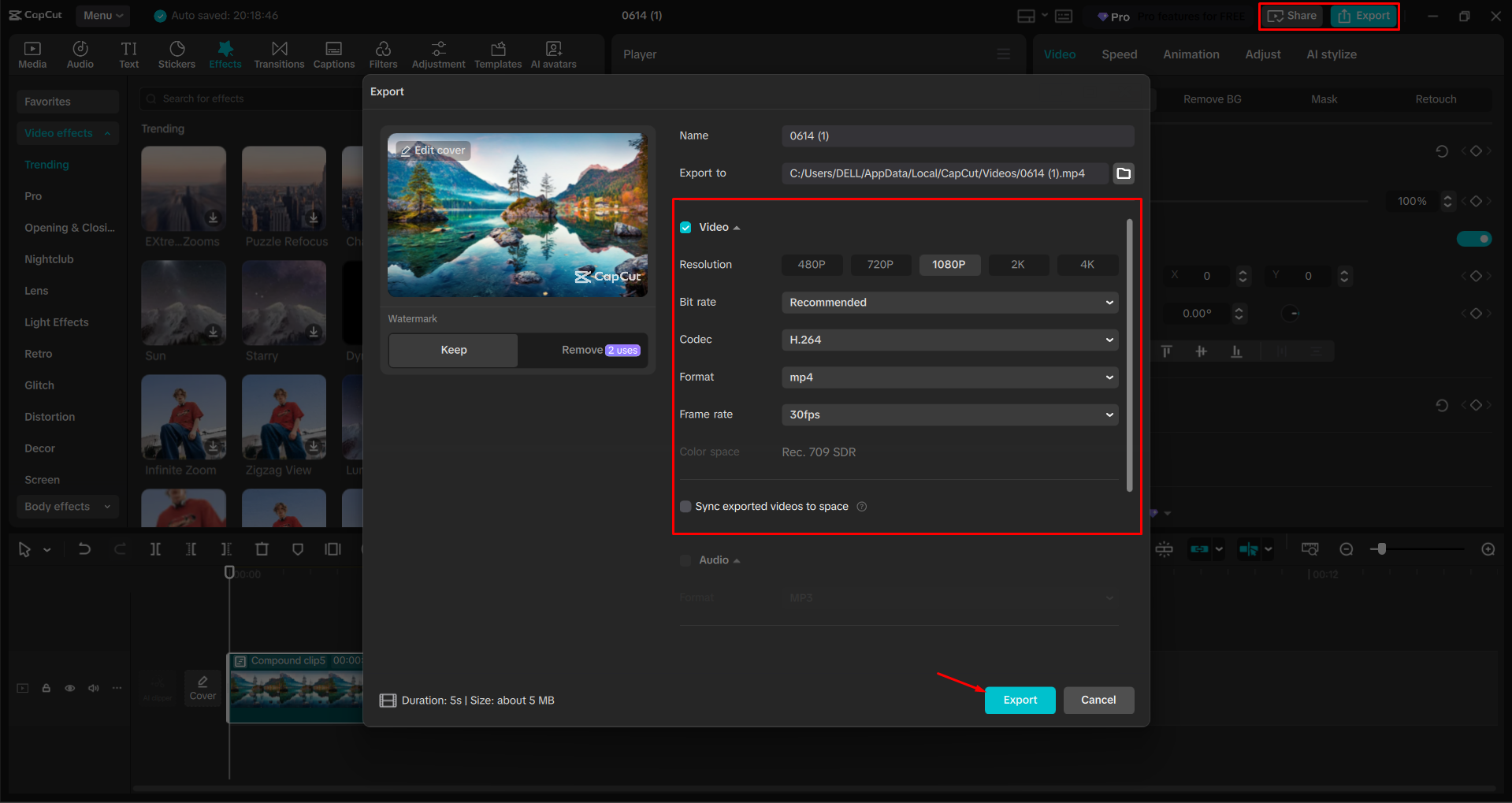Click Remove to delete the watermark
Screen dimensions: 1512x803
tap(582, 350)
